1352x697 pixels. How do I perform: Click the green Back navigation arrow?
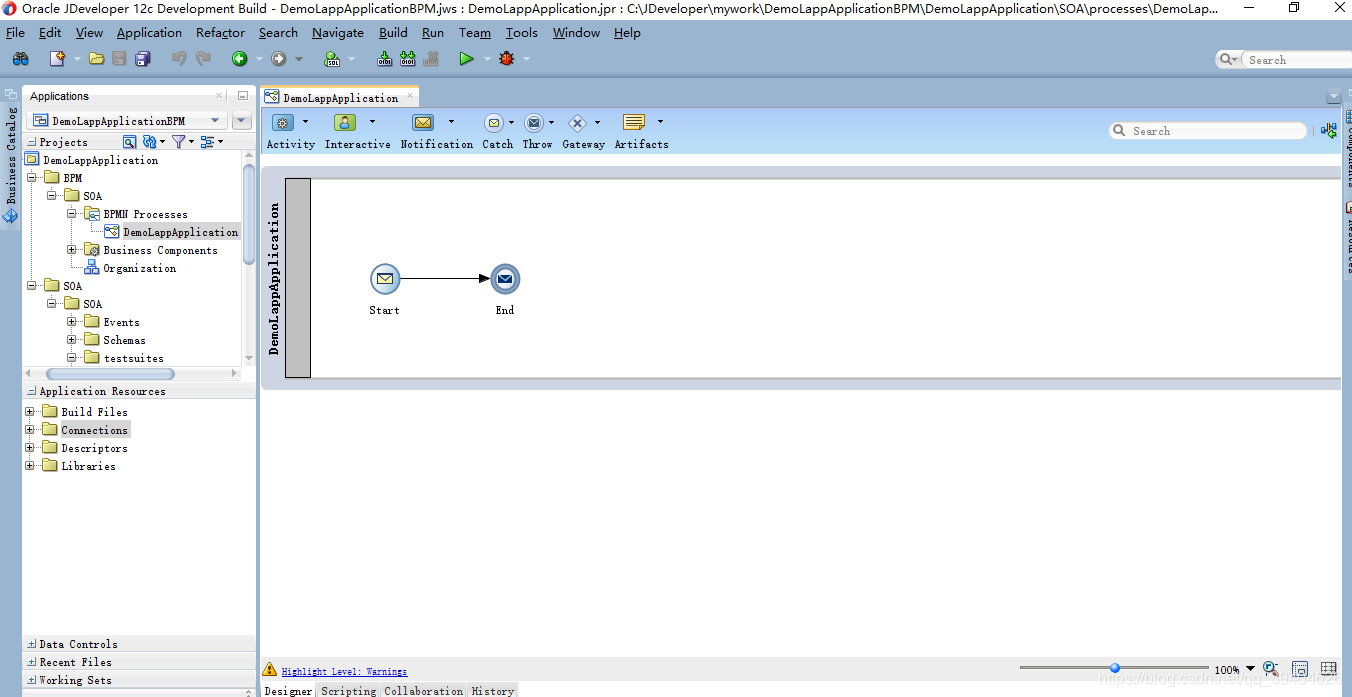tap(240, 59)
